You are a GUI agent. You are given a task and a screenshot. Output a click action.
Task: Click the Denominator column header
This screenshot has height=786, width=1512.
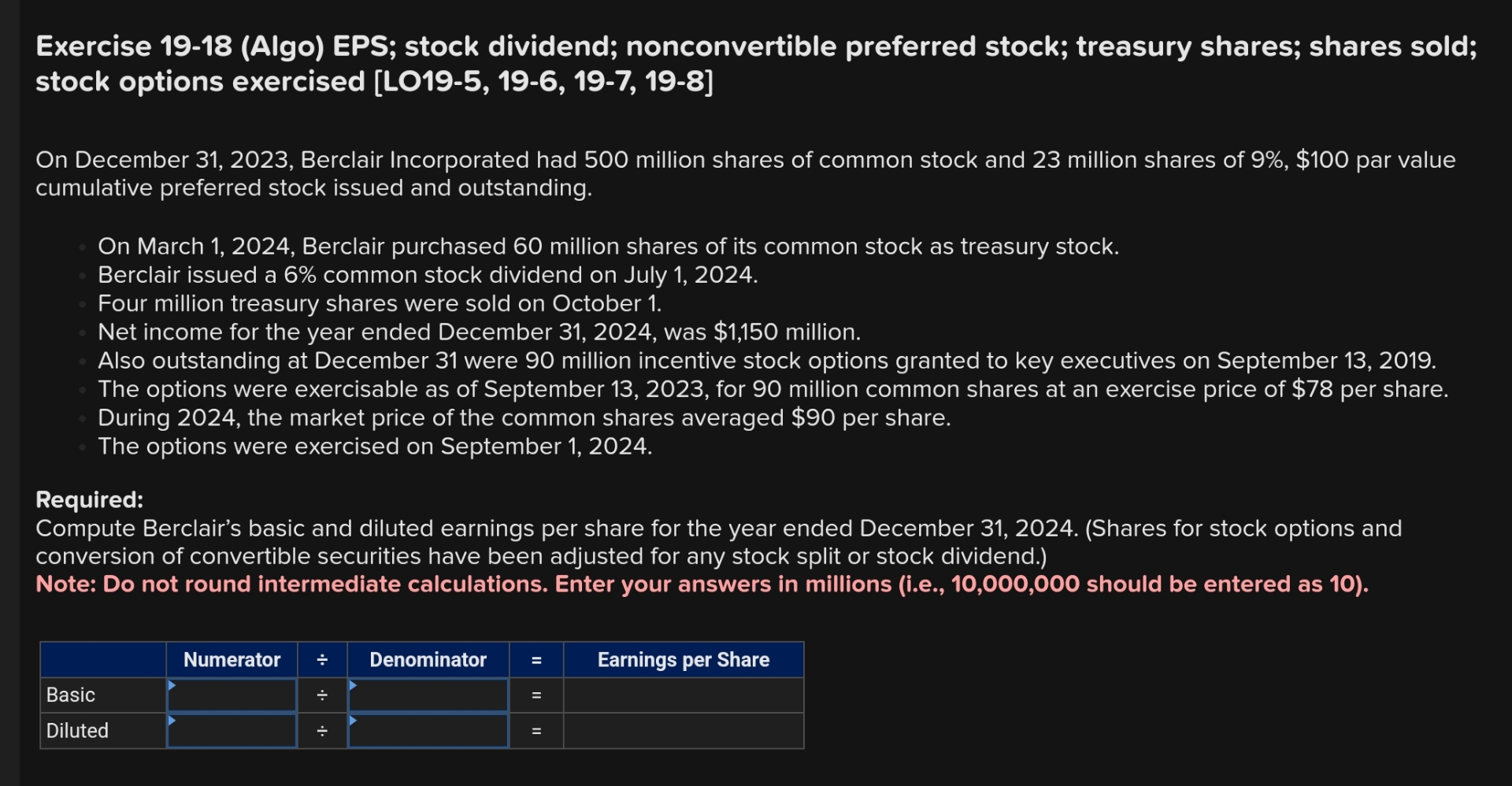coord(428,660)
